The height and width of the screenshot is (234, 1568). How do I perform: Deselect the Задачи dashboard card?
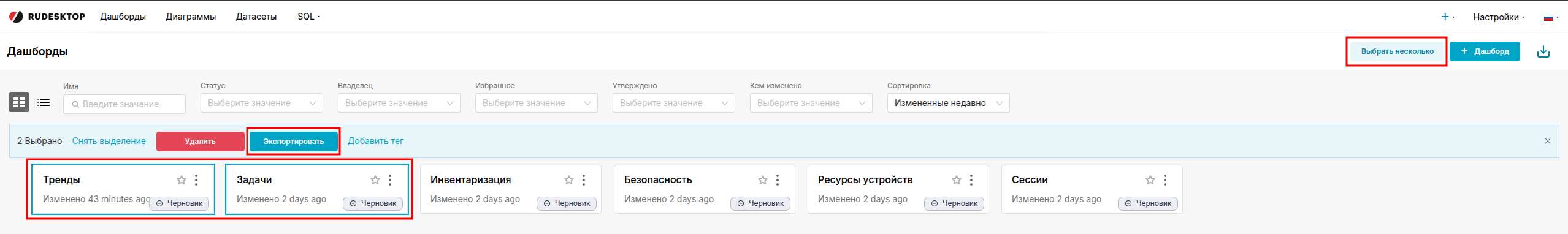(317, 189)
